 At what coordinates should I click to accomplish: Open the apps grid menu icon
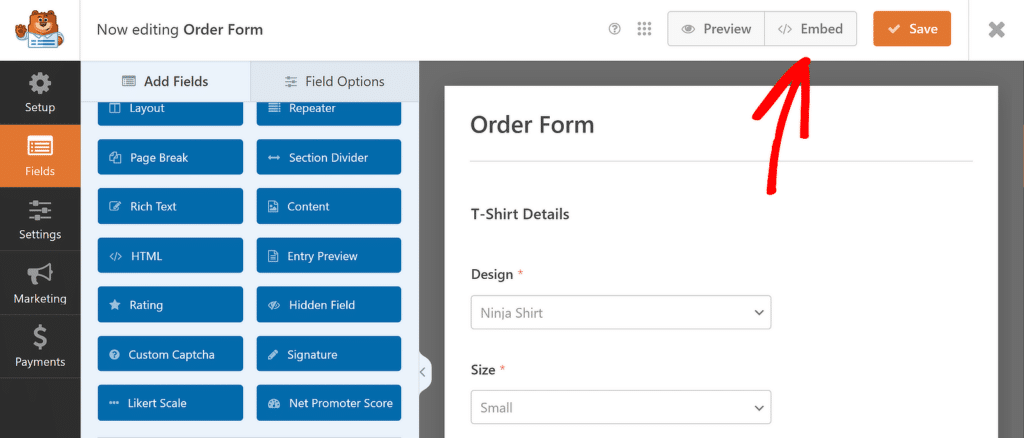(x=645, y=29)
